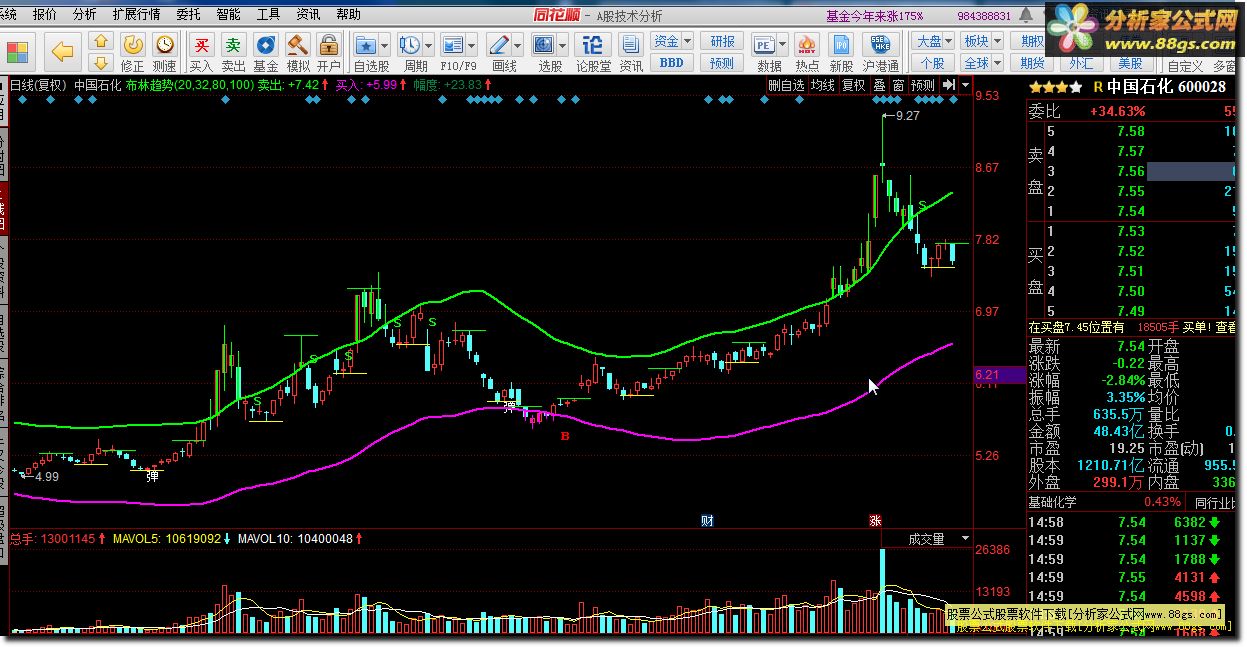Open the chart toolbar's end dropdown arrow
This screenshot has width=1247, height=647.
tap(965, 86)
